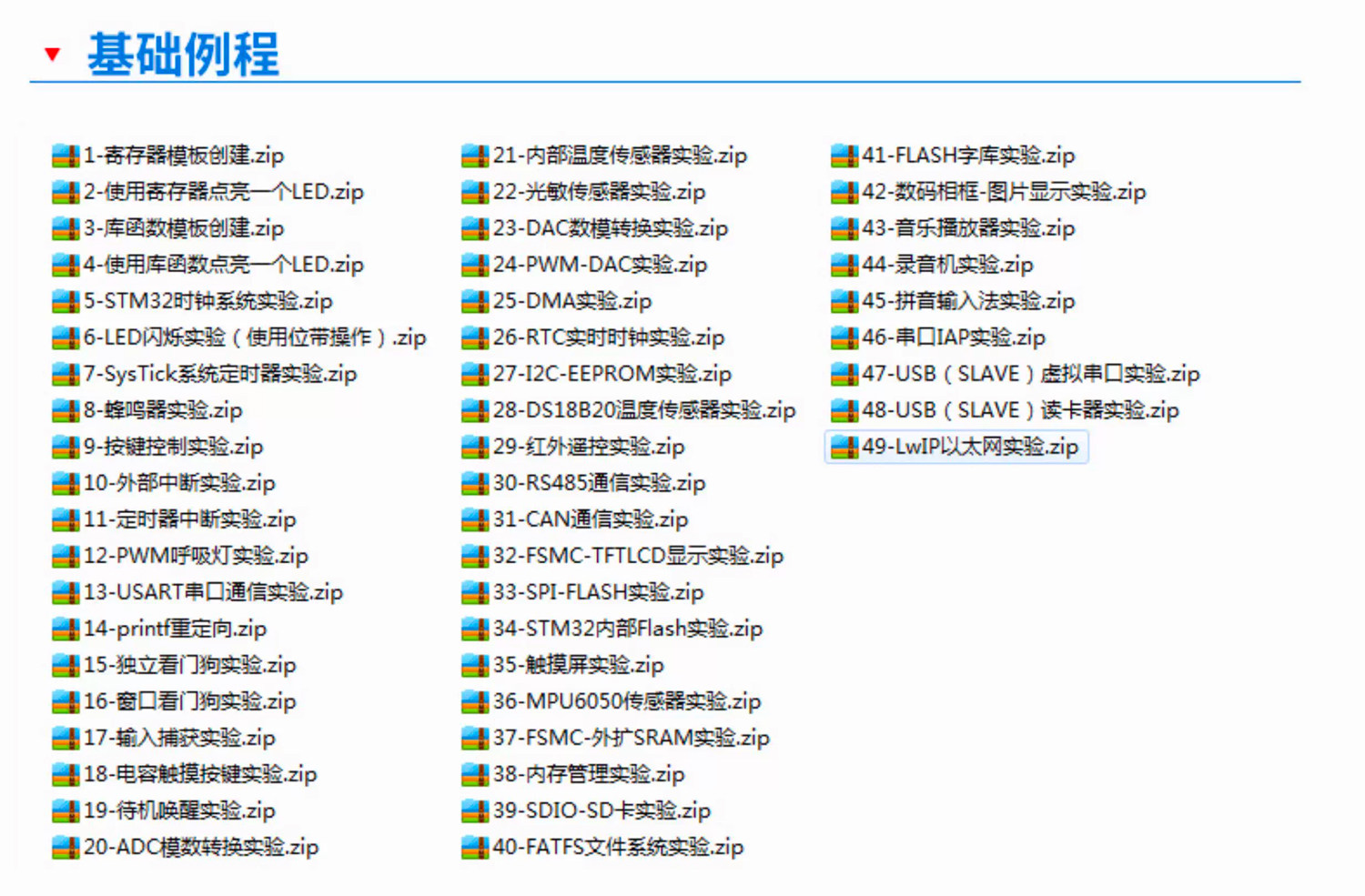
Task: Click the archive icon beside 49-LwIP以太网实验
Action: pyautogui.click(x=844, y=448)
